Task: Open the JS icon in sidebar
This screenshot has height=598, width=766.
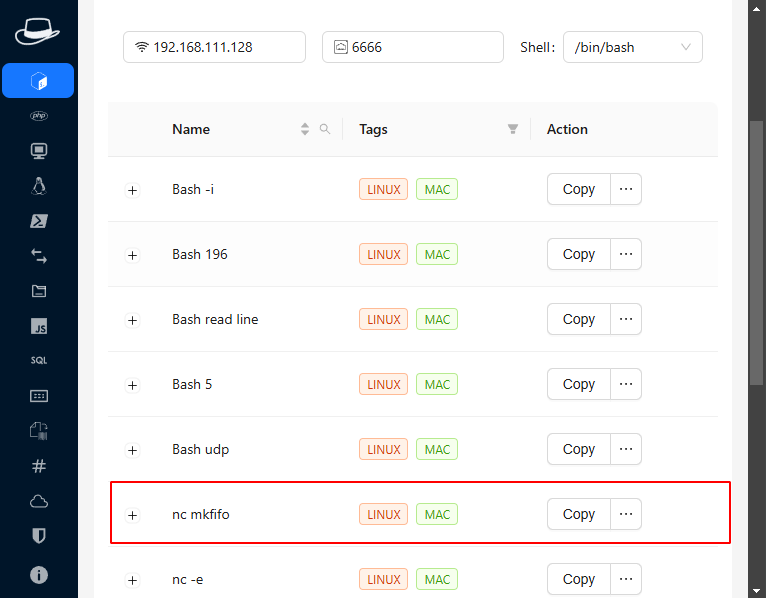Action: click(x=39, y=326)
